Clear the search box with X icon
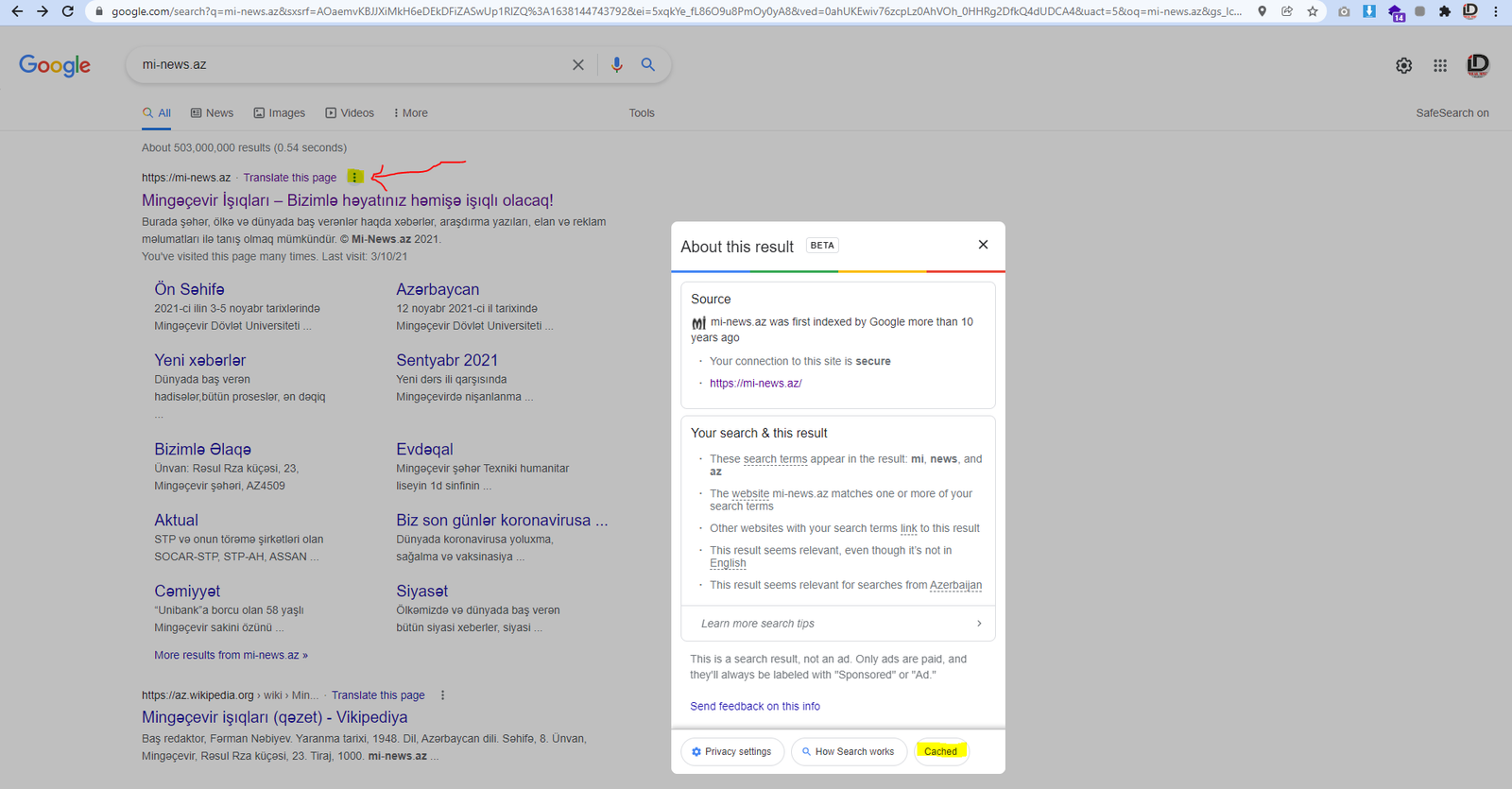The image size is (1512, 789). click(578, 64)
